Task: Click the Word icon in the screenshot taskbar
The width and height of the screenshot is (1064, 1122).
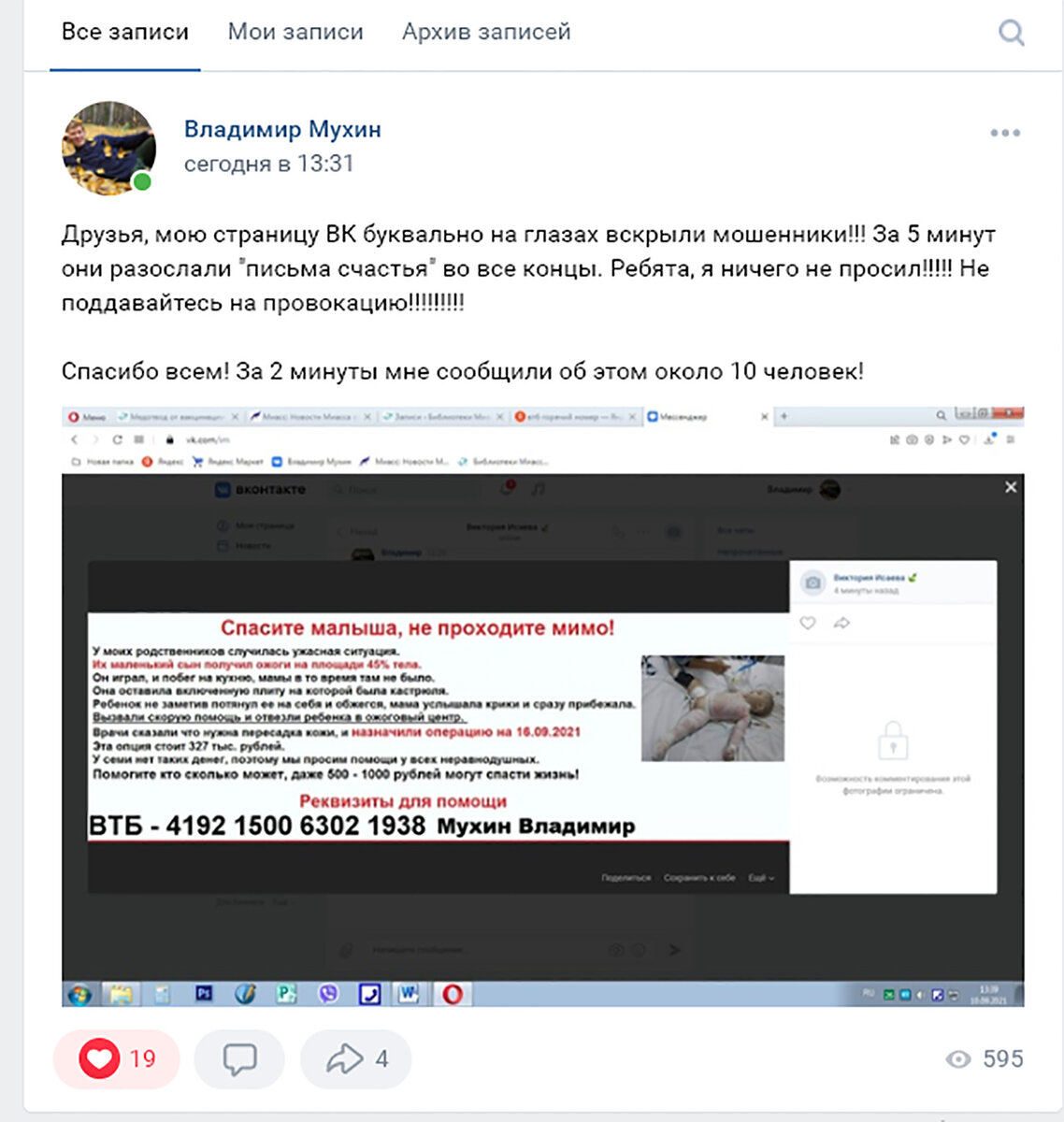Action: click(x=410, y=994)
